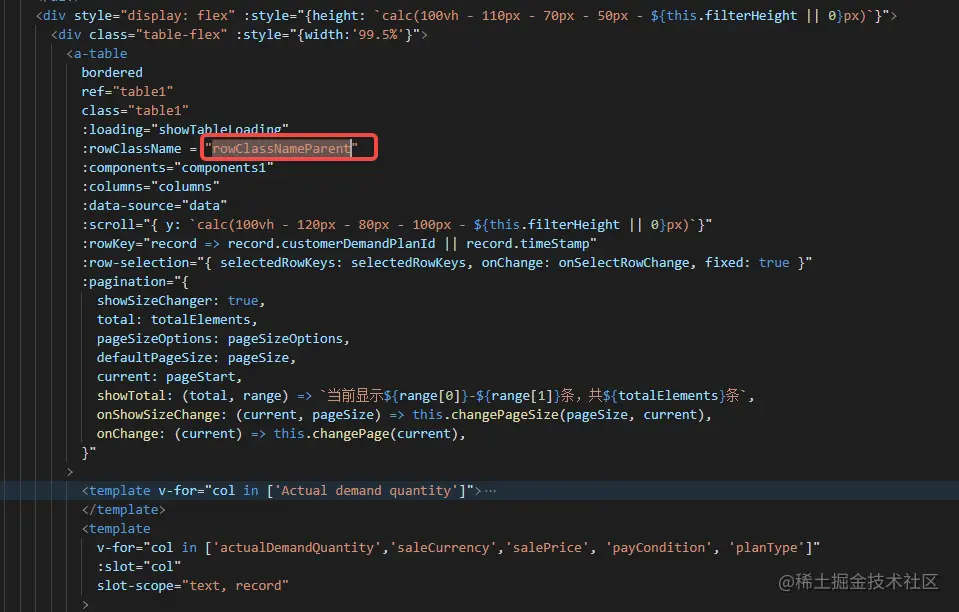
Task: Click the class="table1" attribute line
Action: click(135, 110)
